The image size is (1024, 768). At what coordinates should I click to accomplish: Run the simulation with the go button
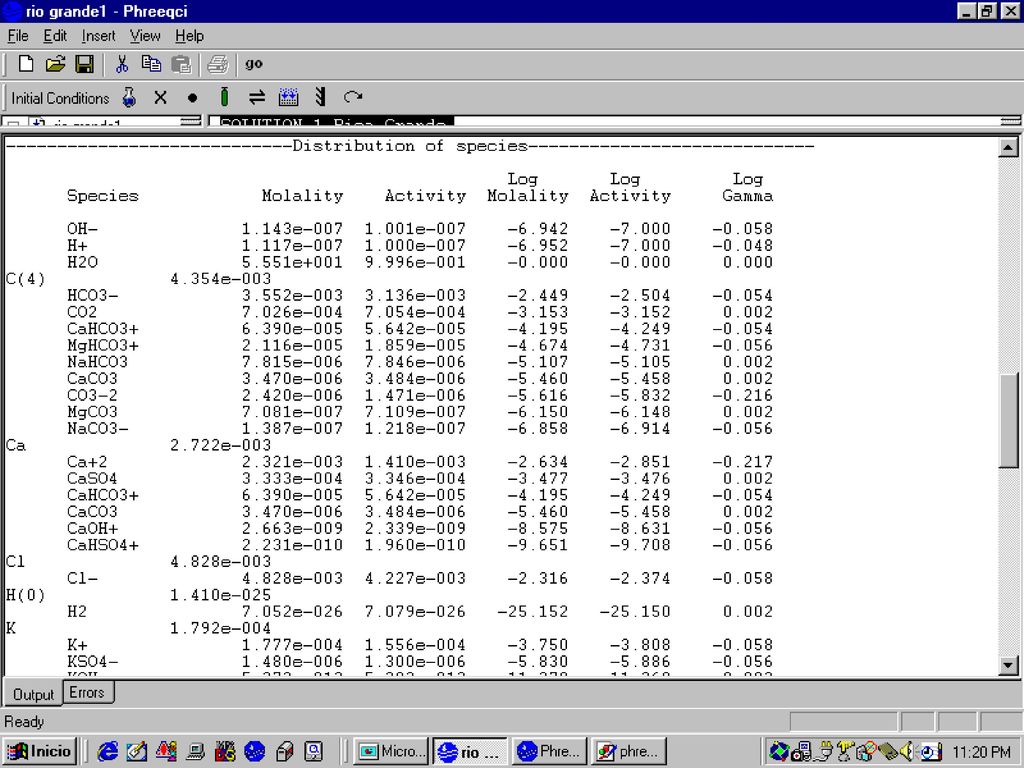[254, 64]
